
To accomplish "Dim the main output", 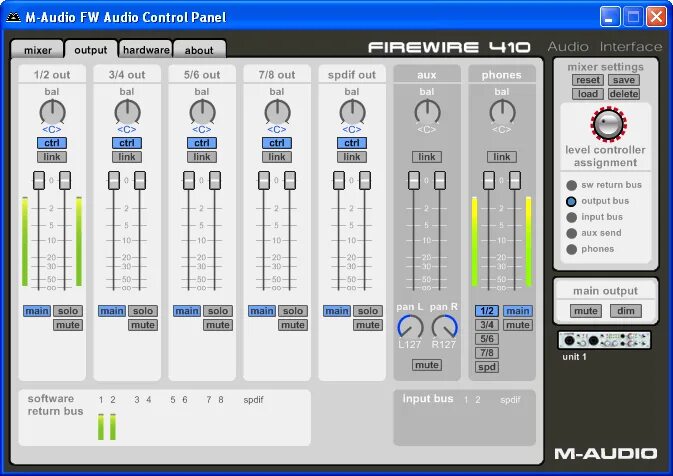I will [625, 311].
